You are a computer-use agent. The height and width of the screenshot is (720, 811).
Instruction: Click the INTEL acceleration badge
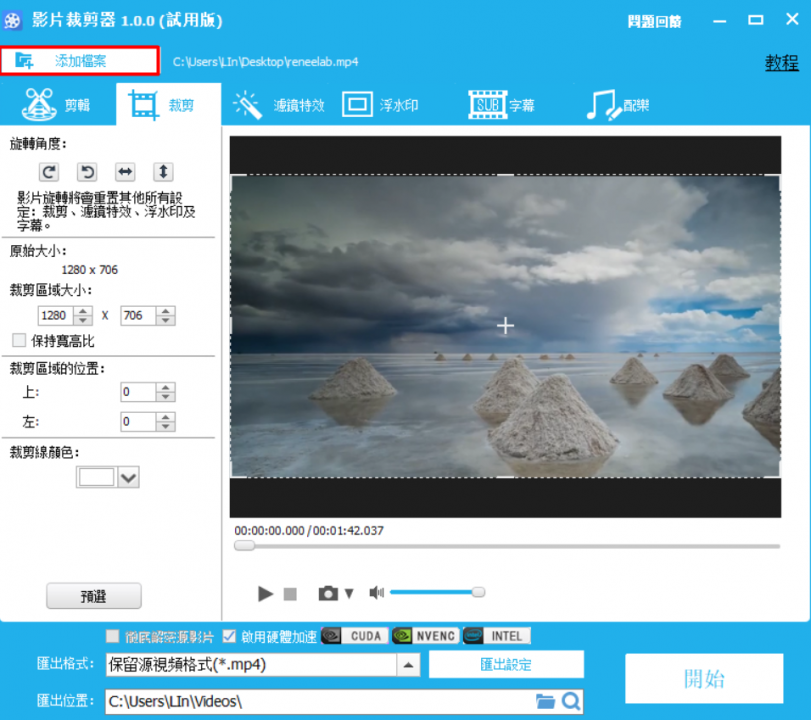click(497, 636)
